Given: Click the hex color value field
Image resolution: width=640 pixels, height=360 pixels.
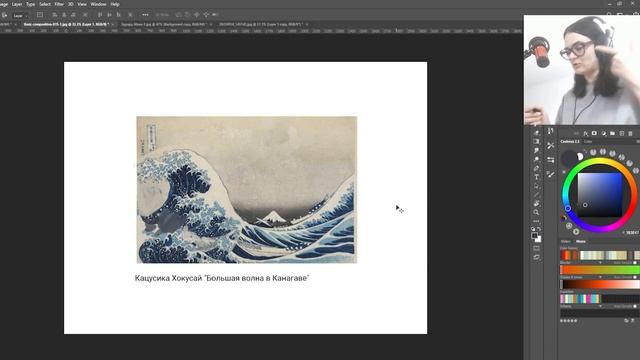Looking at the screenshot, I should (x=632, y=233).
